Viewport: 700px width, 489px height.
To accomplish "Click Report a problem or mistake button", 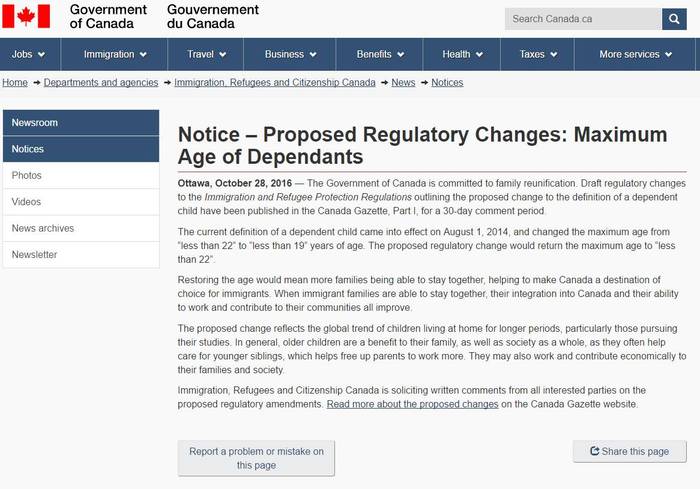I will pos(256,458).
